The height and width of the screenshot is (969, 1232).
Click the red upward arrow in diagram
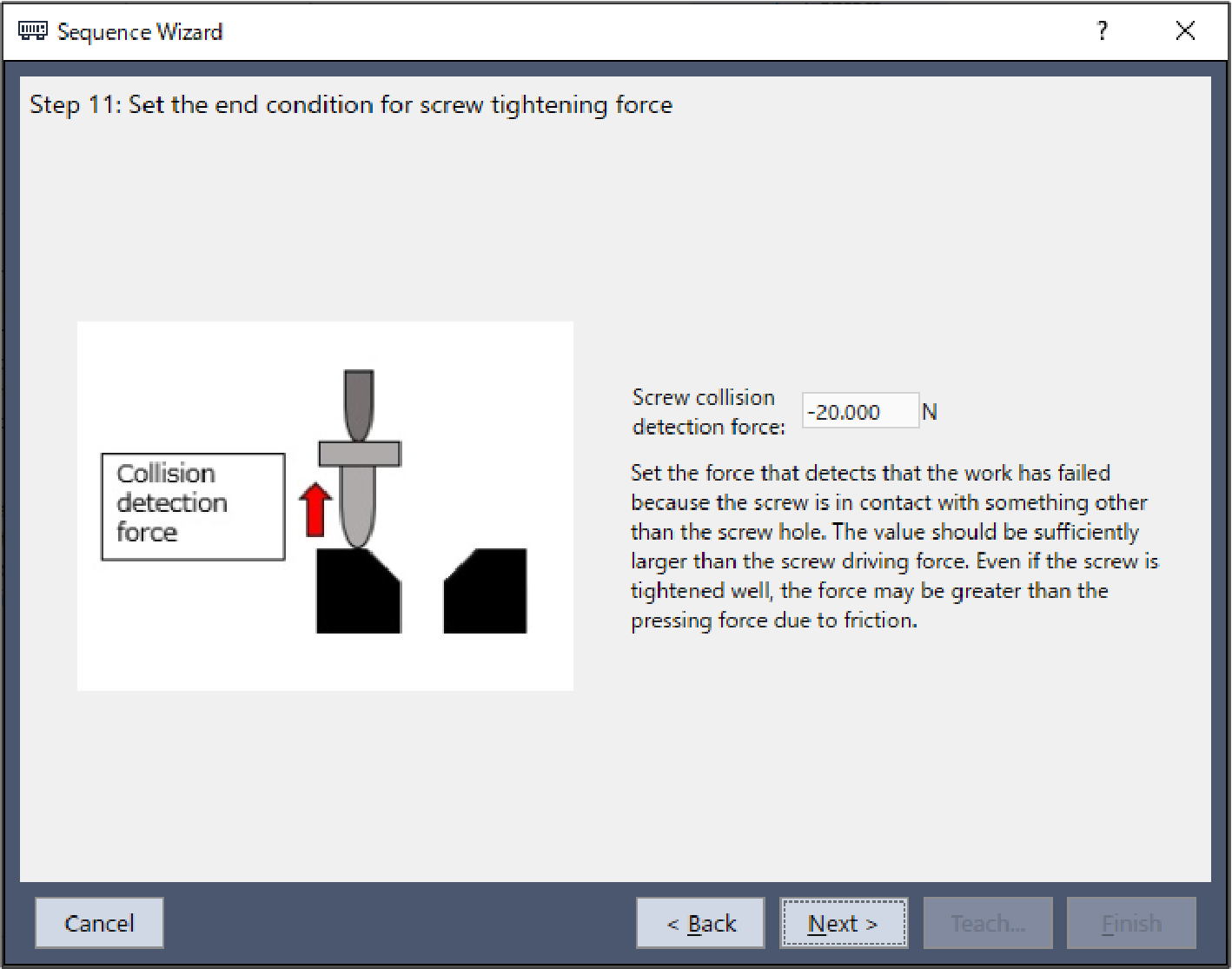[315, 509]
